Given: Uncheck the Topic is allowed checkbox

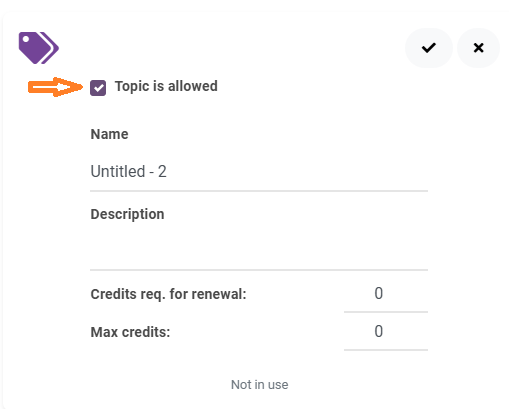Looking at the screenshot, I should pyautogui.click(x=98, y=88).
